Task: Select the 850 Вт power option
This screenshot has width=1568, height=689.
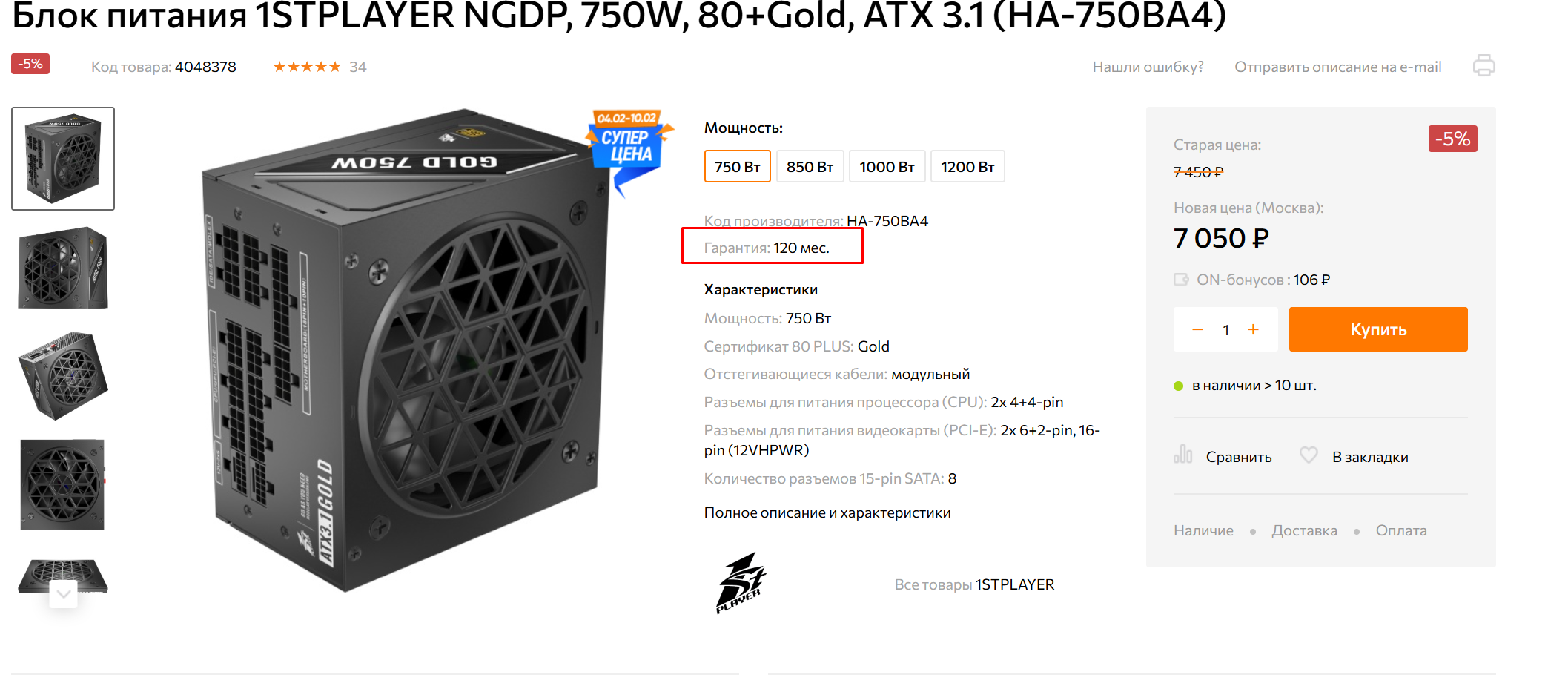Action: [x=810, y=166]
